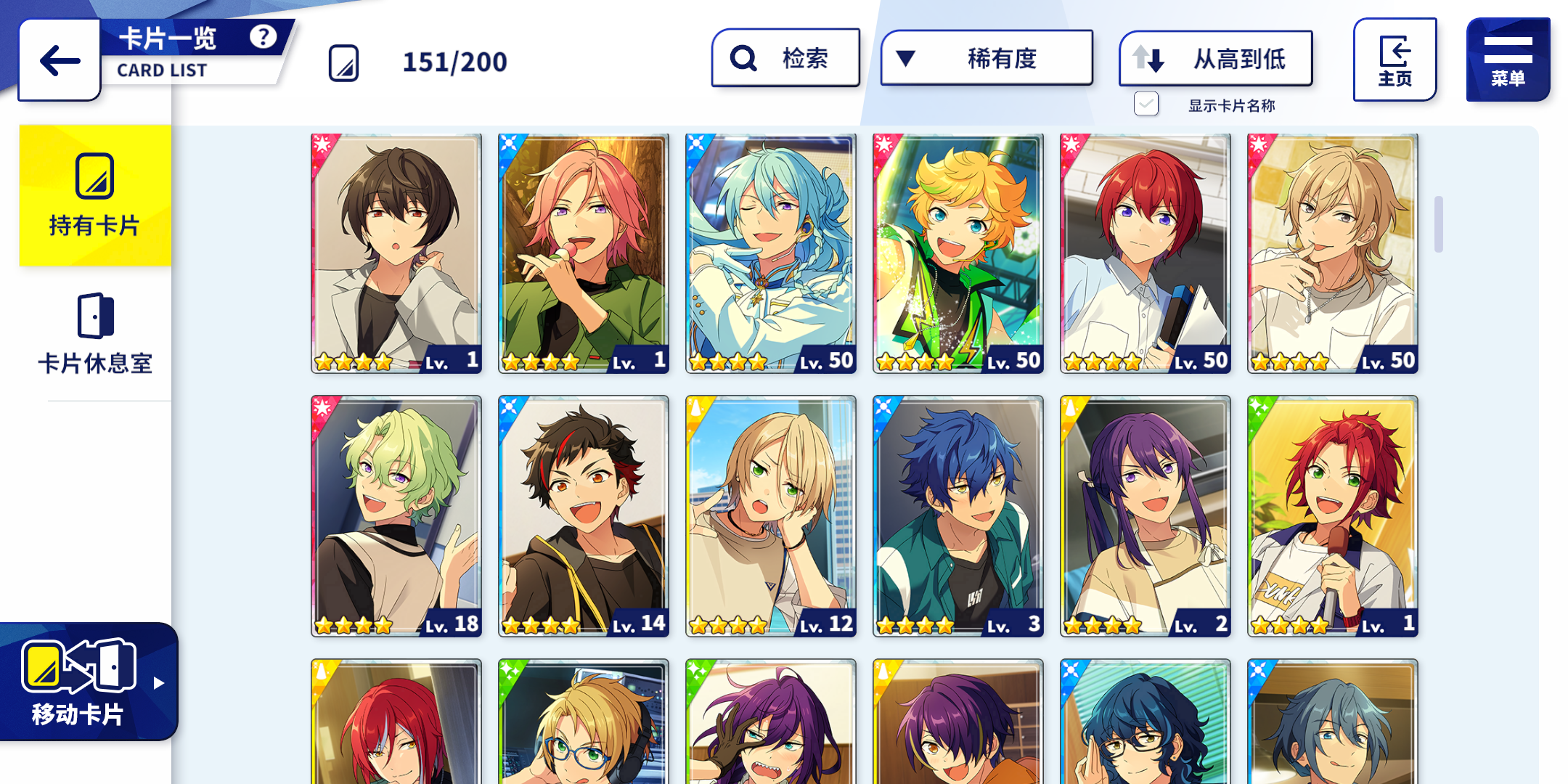Click the 检索 search button
1568x784 pixels.
[785, 58]
